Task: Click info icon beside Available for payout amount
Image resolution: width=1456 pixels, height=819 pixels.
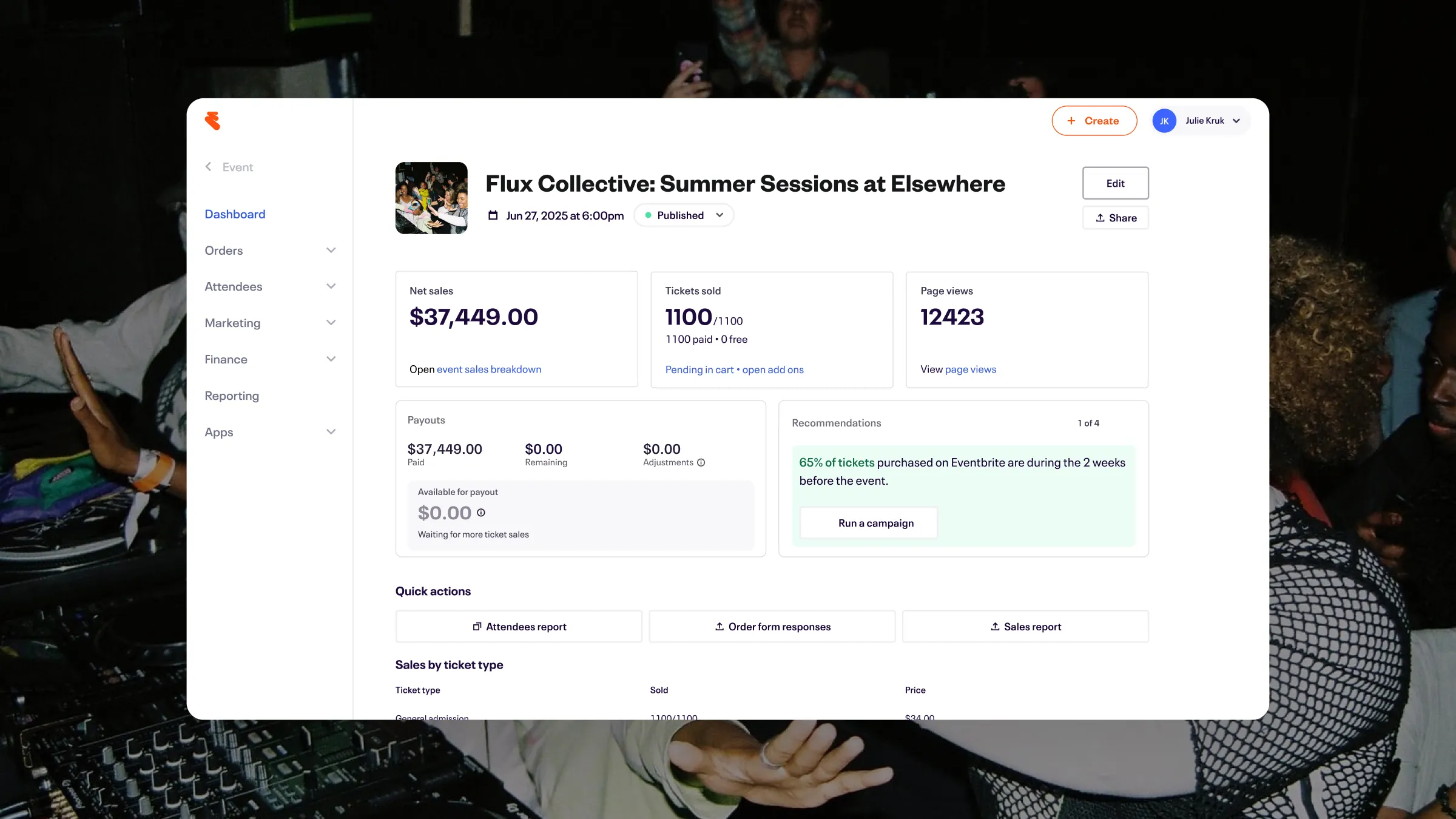Action: click(480, 513)
